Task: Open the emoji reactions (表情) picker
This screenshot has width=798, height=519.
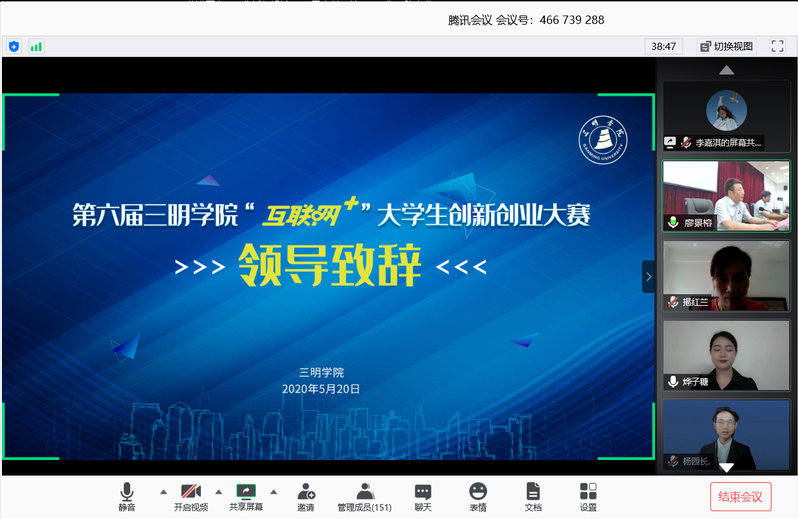Action: point(478,496)
